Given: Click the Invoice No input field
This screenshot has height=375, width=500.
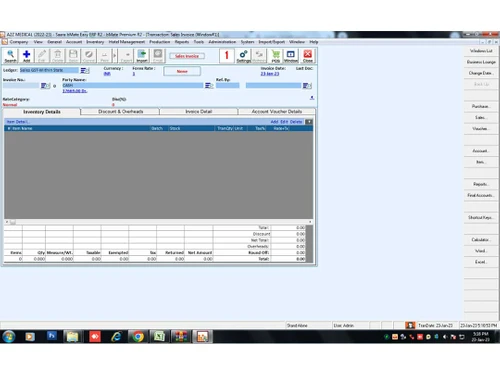Looking at the screenshot, I should [x=21, y=86].
